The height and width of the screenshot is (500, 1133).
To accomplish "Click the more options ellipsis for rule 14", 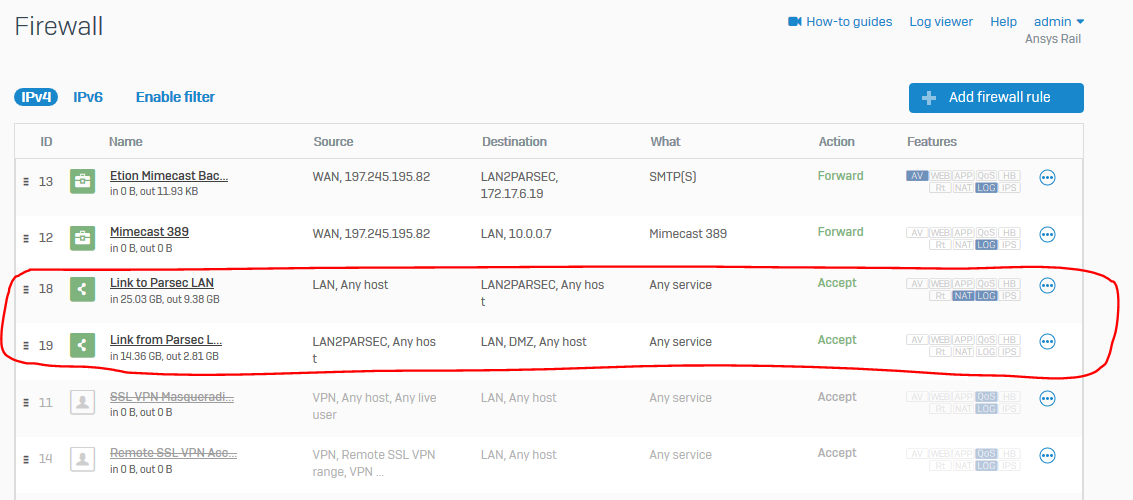I will 1048,456.
